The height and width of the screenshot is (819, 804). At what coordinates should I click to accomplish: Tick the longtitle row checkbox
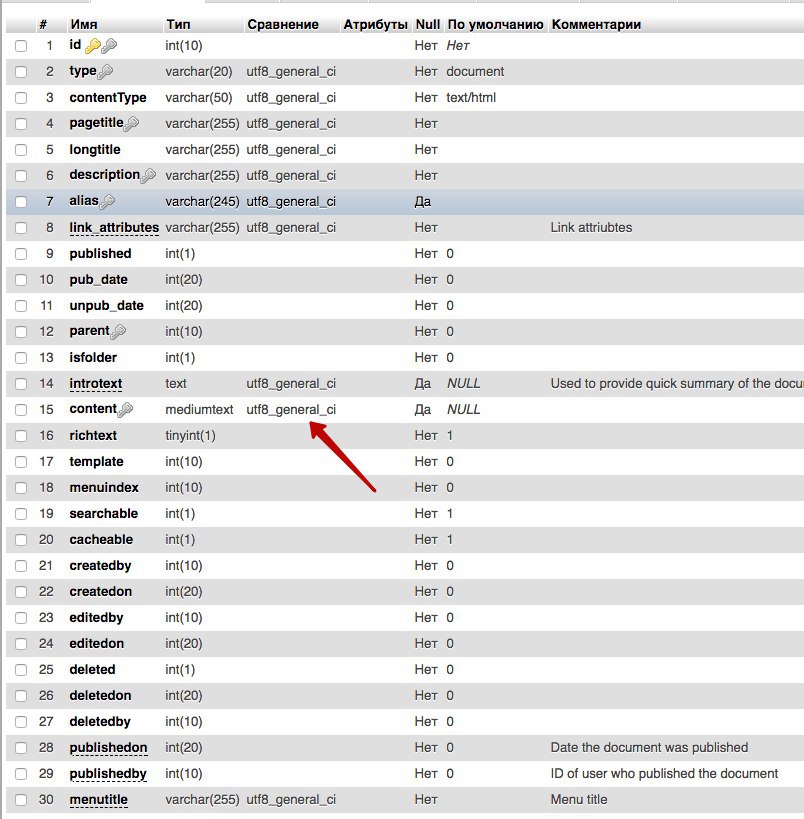tap(21, 150)
